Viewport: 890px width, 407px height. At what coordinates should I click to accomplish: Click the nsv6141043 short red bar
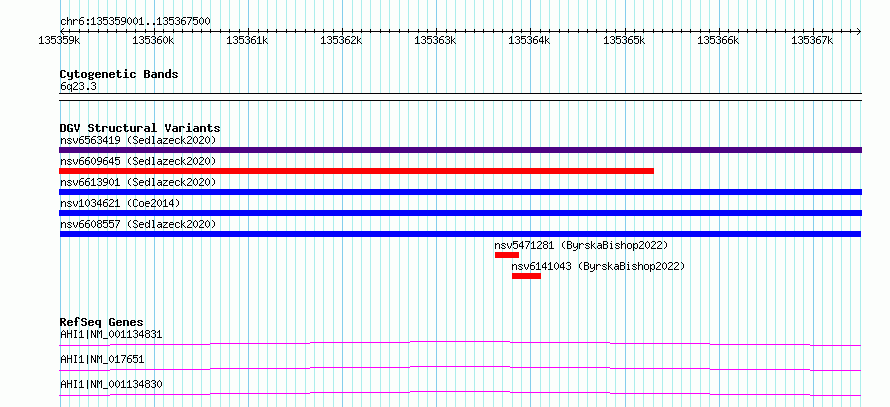tap(526, 276)
